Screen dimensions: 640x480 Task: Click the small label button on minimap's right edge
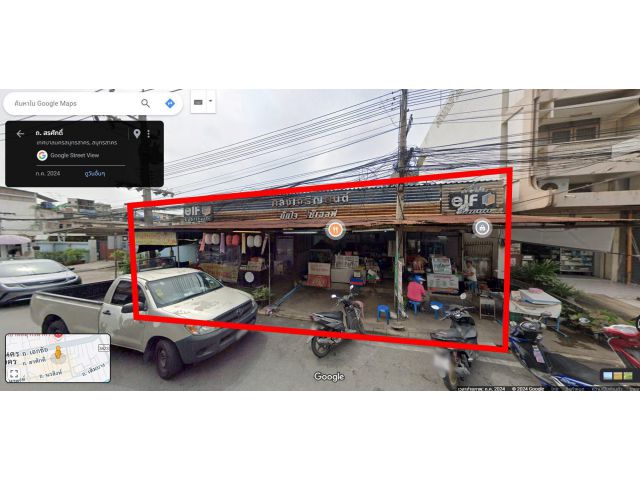(x=104, y=348)
